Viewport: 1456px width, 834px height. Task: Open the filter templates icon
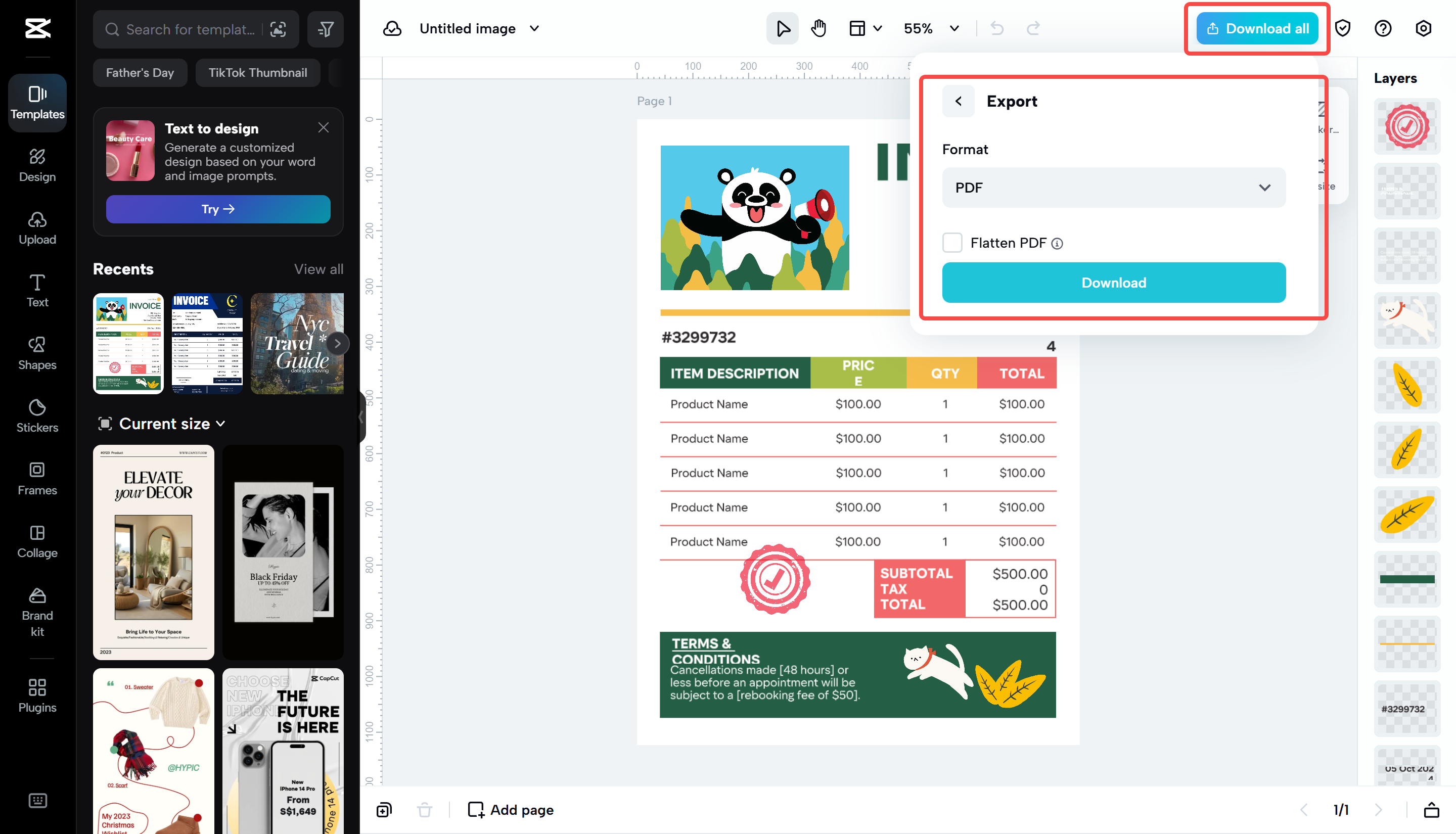(326, 29)
